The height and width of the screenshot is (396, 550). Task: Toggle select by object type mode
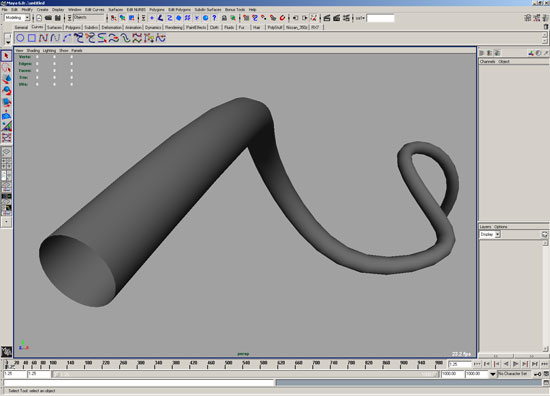coord(122,18)
